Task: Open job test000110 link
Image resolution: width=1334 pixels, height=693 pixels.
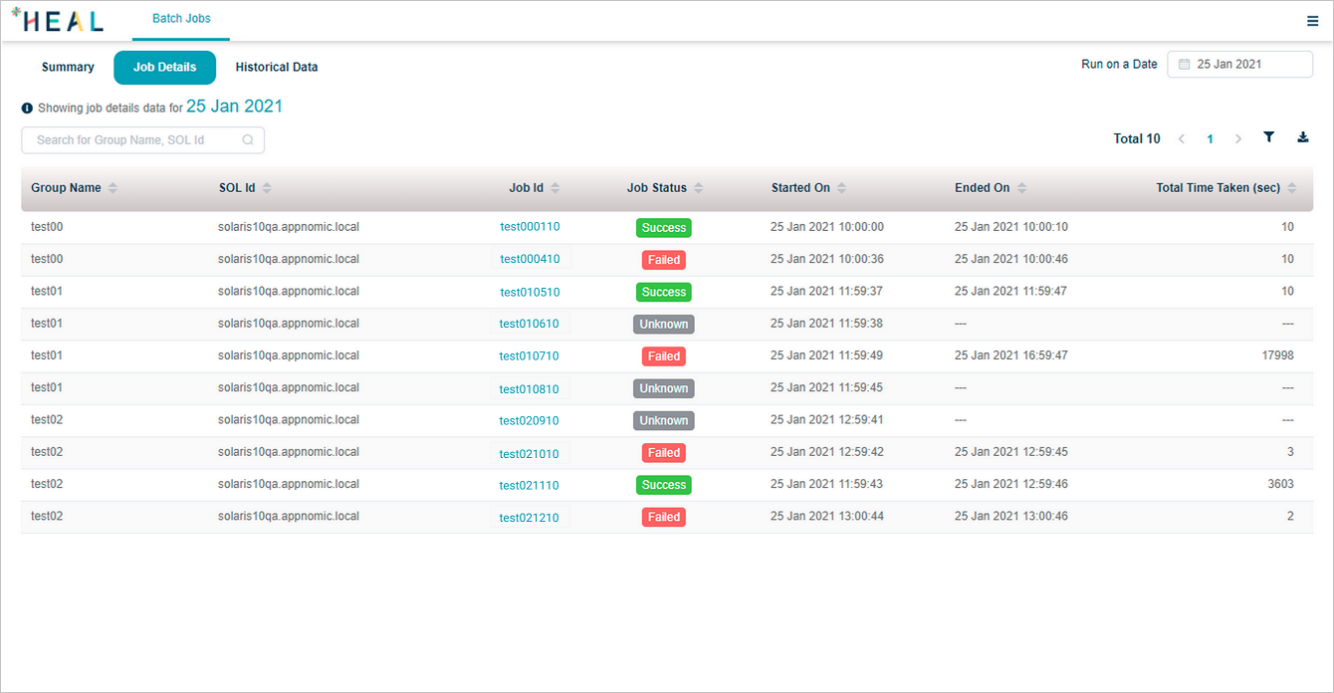Action: click(530, 227)
